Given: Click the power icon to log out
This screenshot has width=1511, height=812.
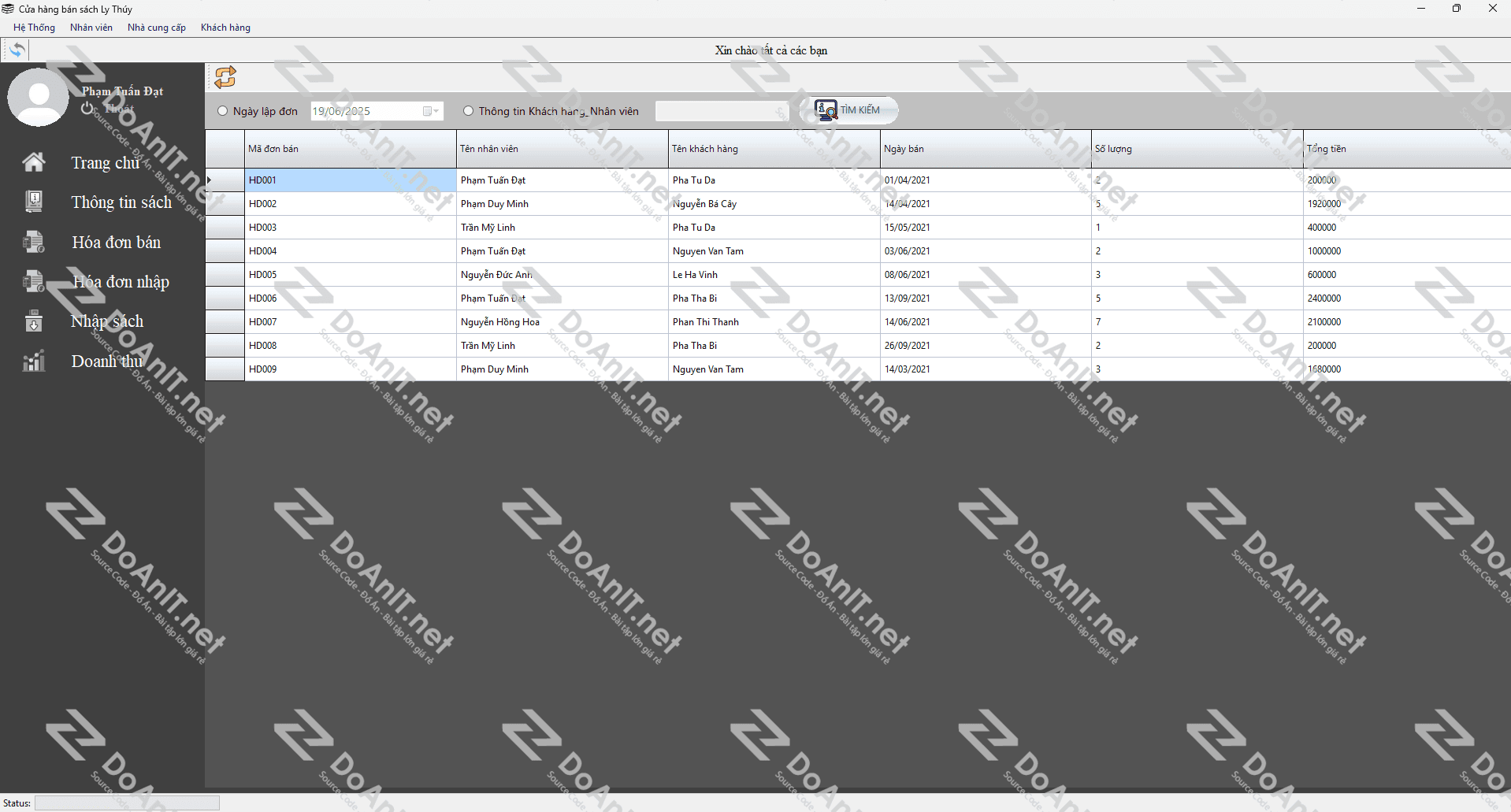Looking at the screenshot, I should point(87,109).
